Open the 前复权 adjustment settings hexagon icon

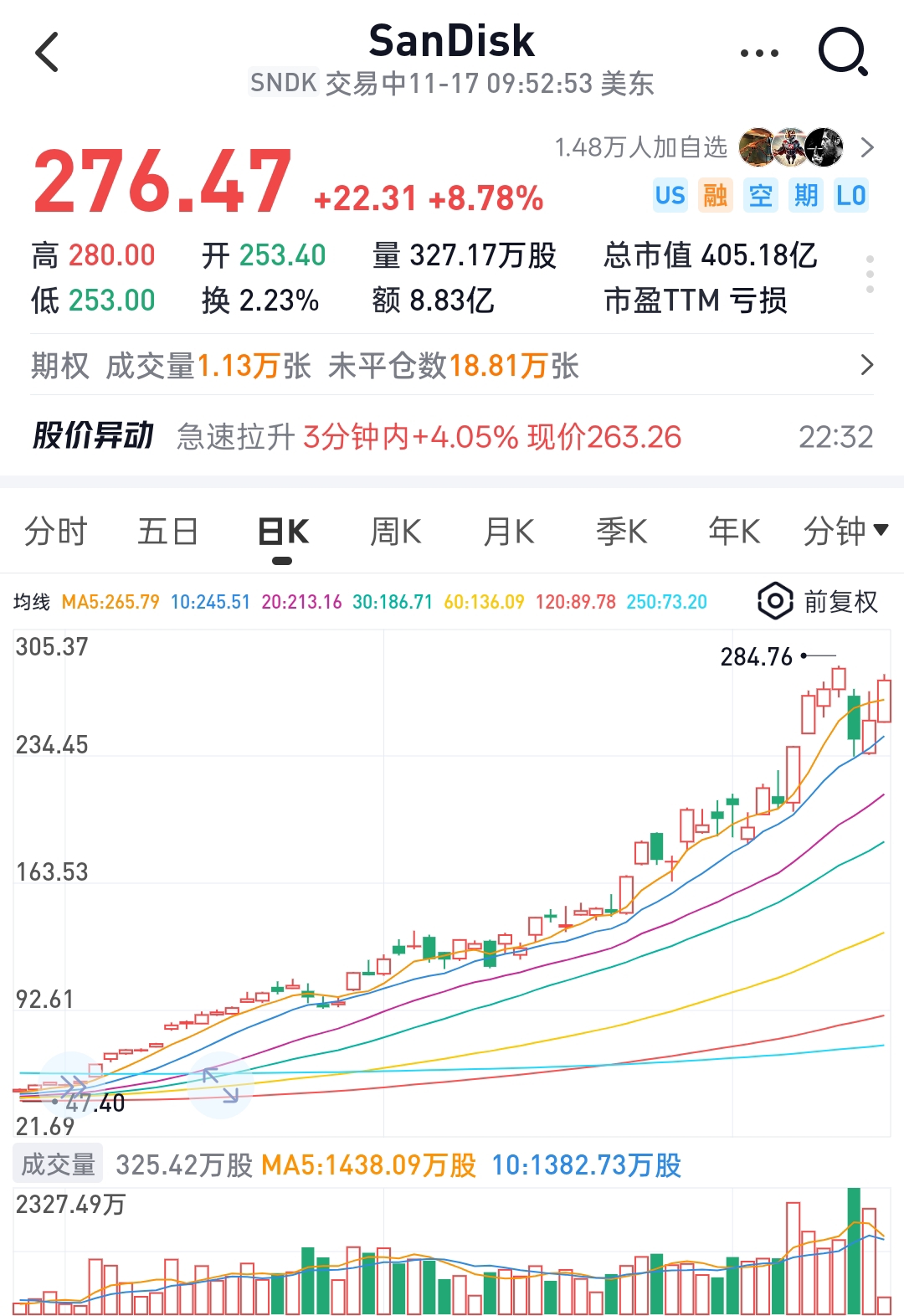click(775, 601)
